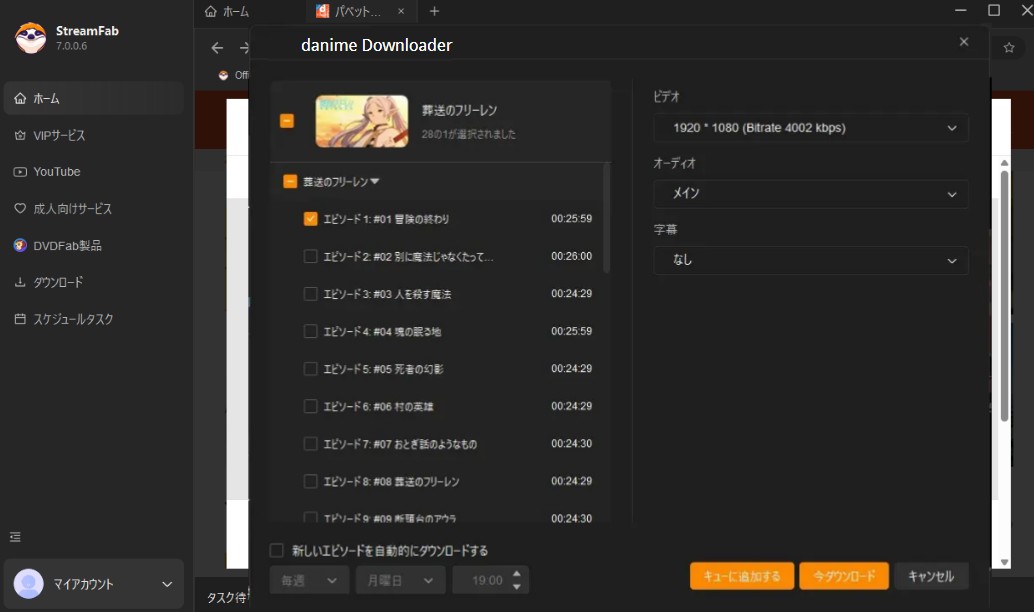Check エピソード 2 for download
Viewport: 1034px width, 612px height.
(x=310, y=256)
